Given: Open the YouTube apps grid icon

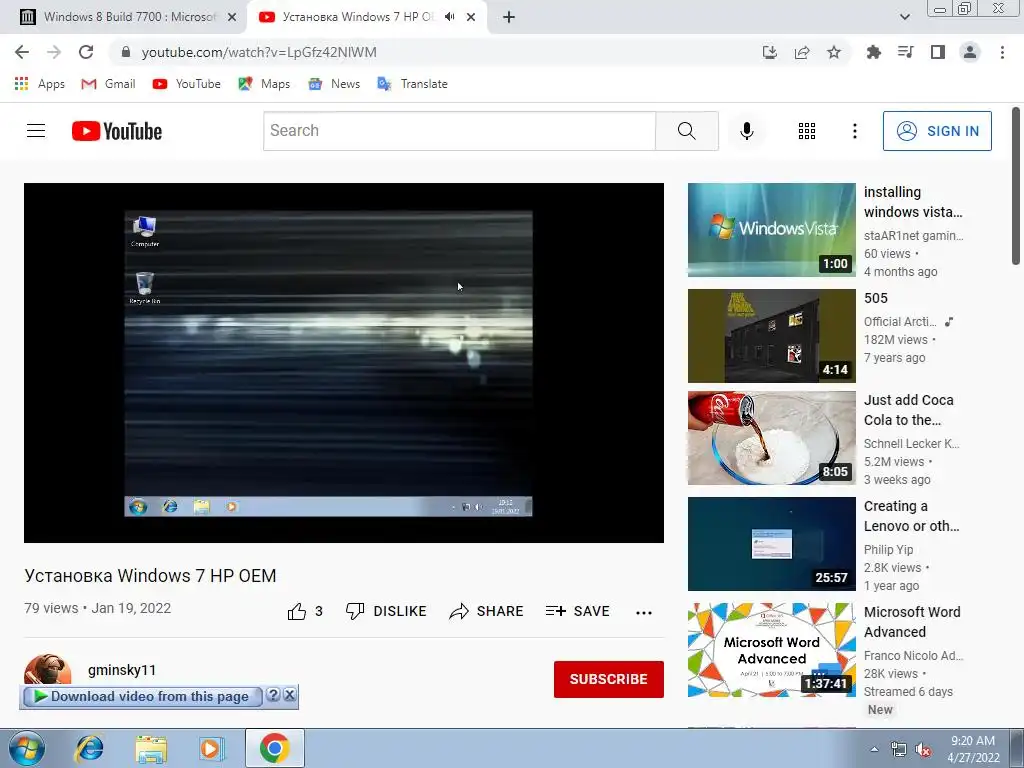Looking at the screenshot, I should click(x=807, y=131).
